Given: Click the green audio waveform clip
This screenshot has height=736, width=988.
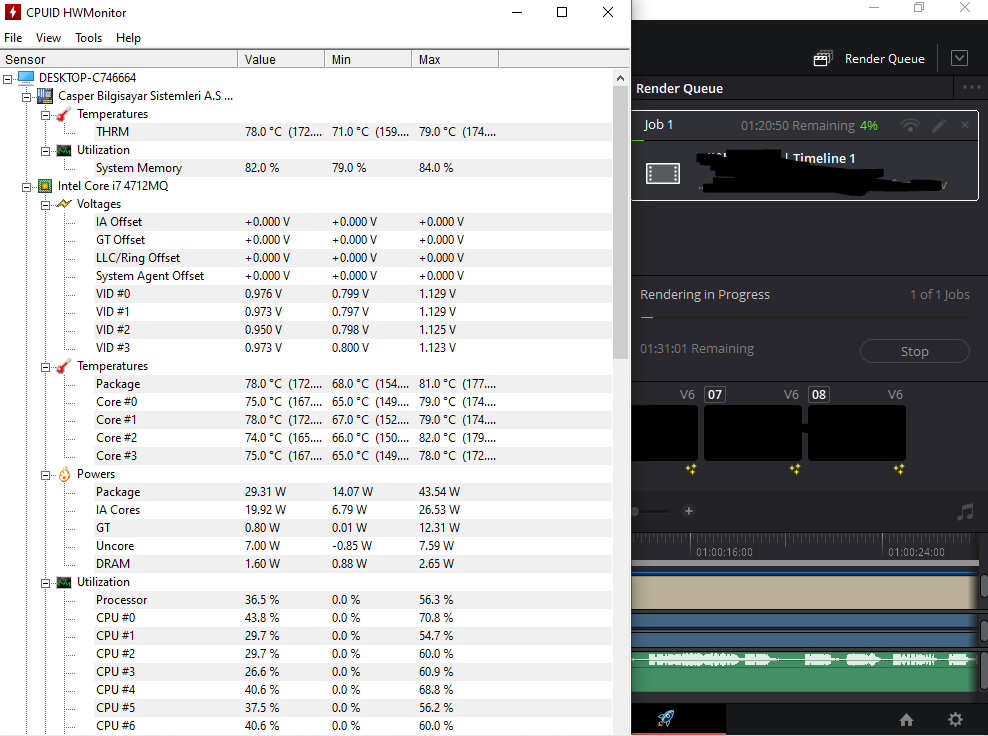Looking at the screenshot, I should tap(804, 672).
